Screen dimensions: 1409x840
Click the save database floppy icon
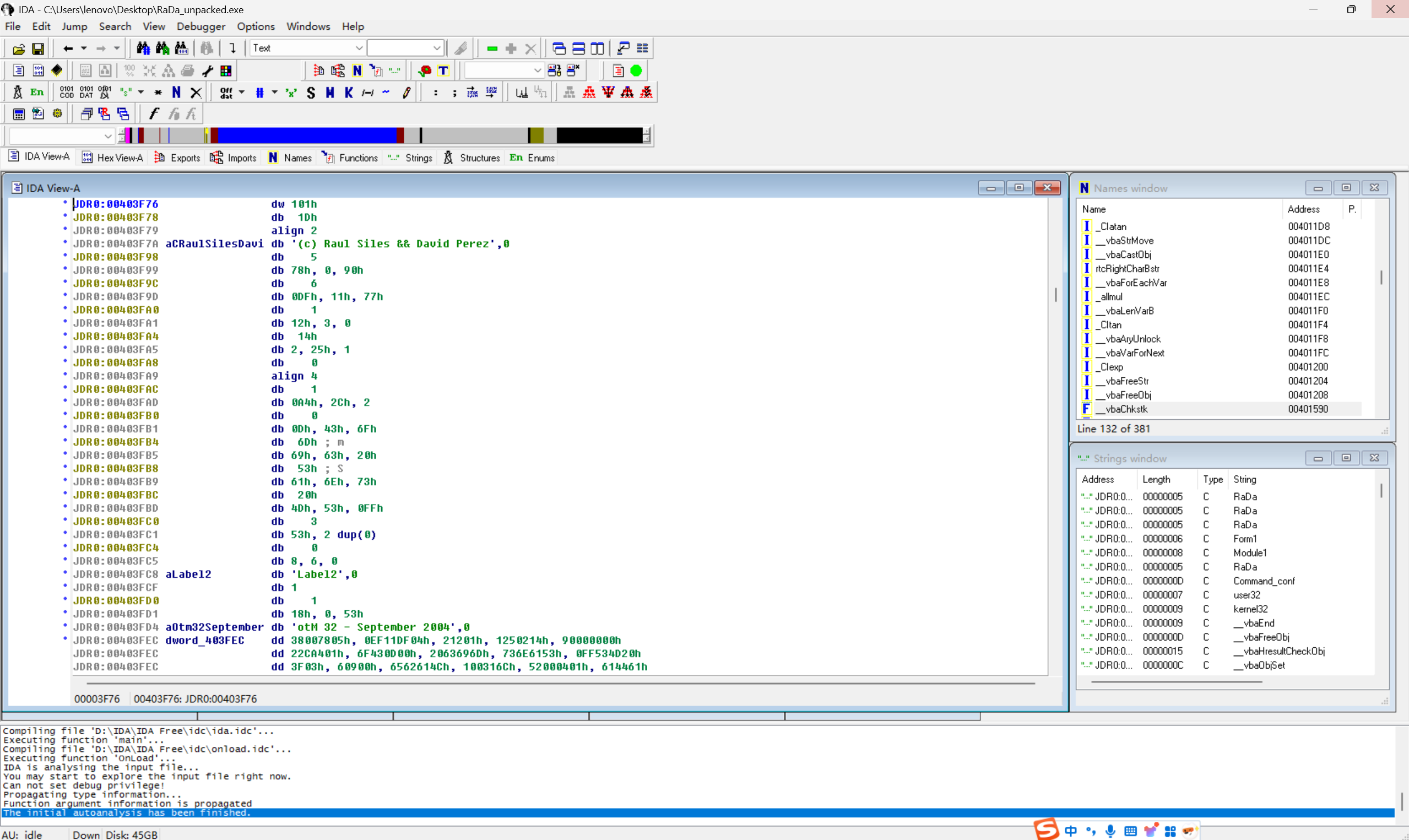pos(37,48)
